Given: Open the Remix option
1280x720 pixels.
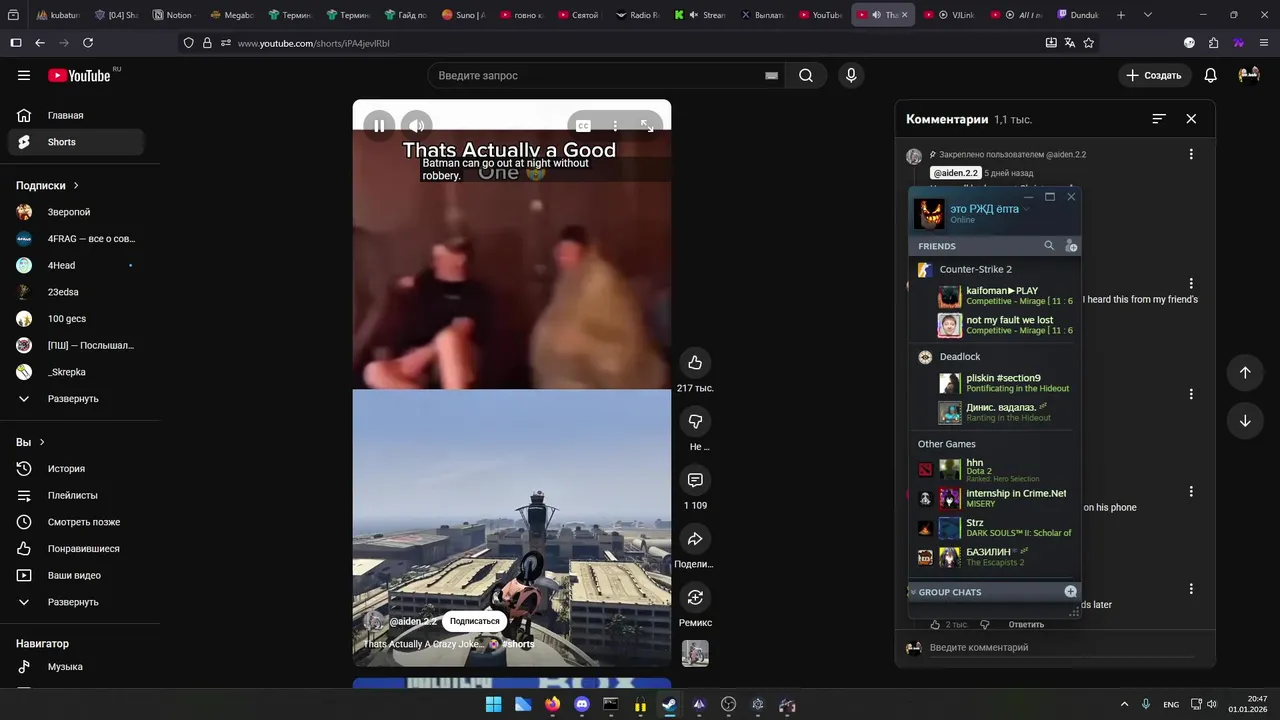Looking at the screenshot, I should click(695, 597).
